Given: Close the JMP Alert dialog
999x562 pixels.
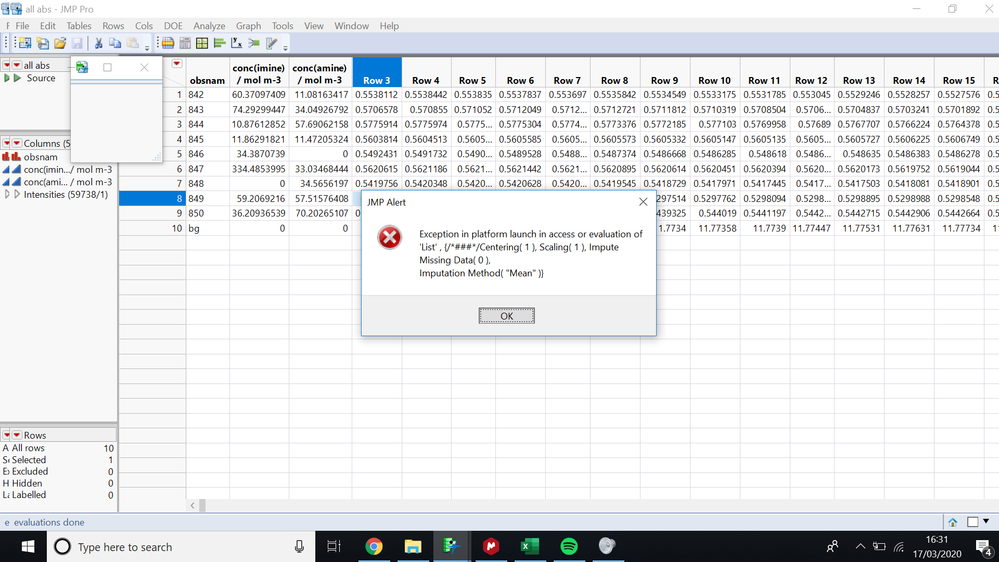Looking at the screenshot, I should tap(643, 202).
